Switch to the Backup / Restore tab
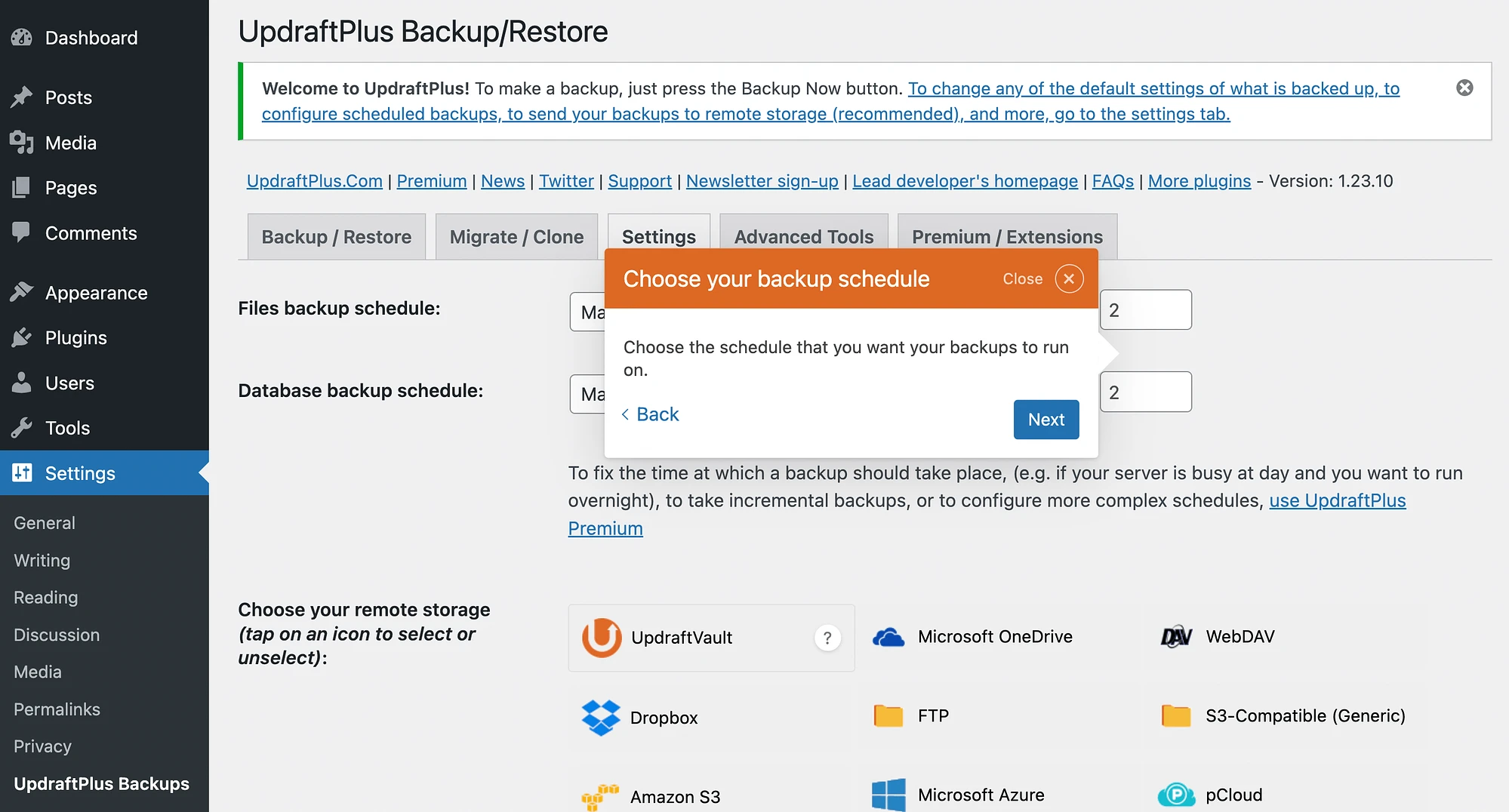Screen dimensions: 1509x812 pyautogui.click(x=337, y=237)
